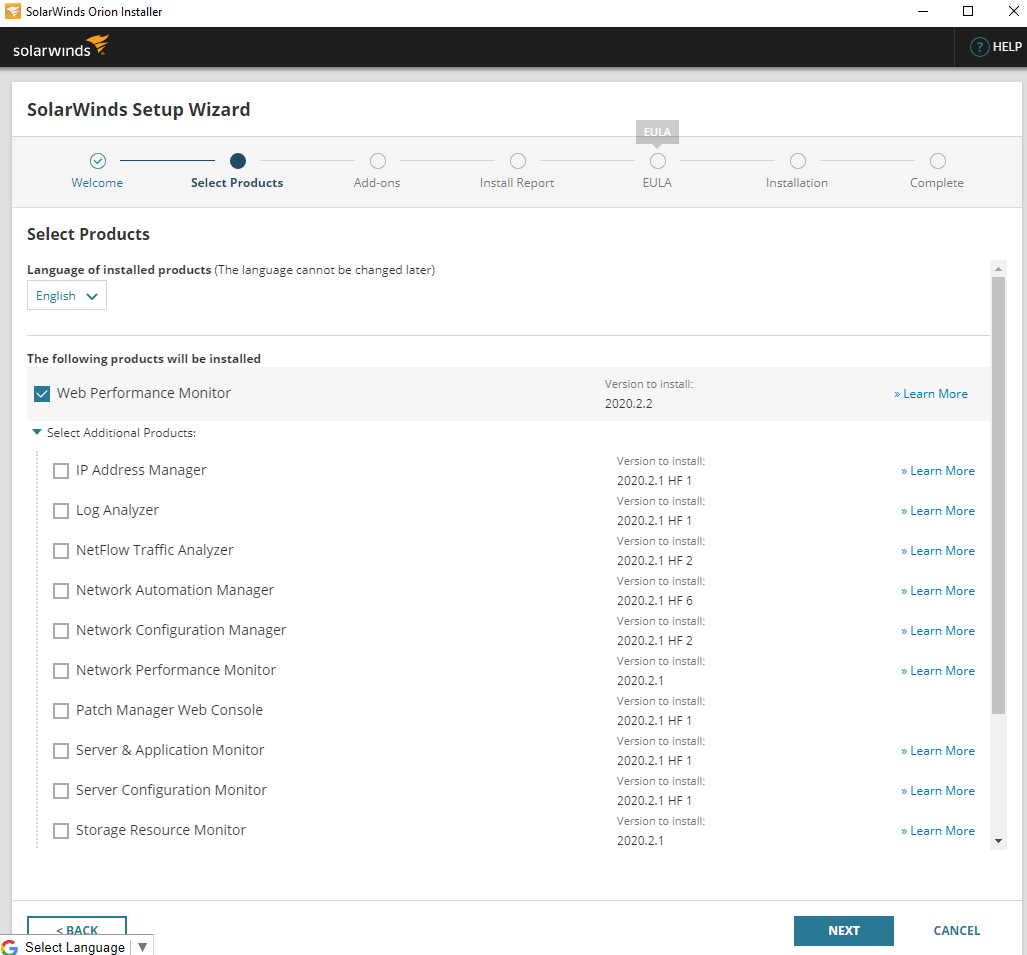1027x955 pixels.
Task: Click Install Report step label
Action: point(517,183)
